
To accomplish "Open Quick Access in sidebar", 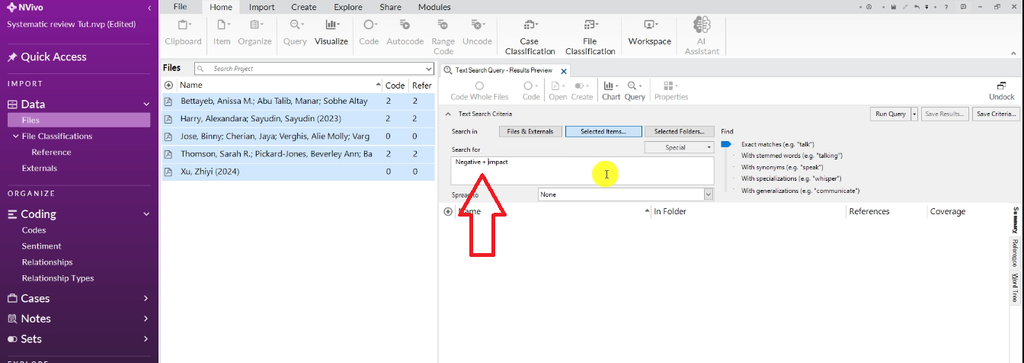I will pos(46,57).
